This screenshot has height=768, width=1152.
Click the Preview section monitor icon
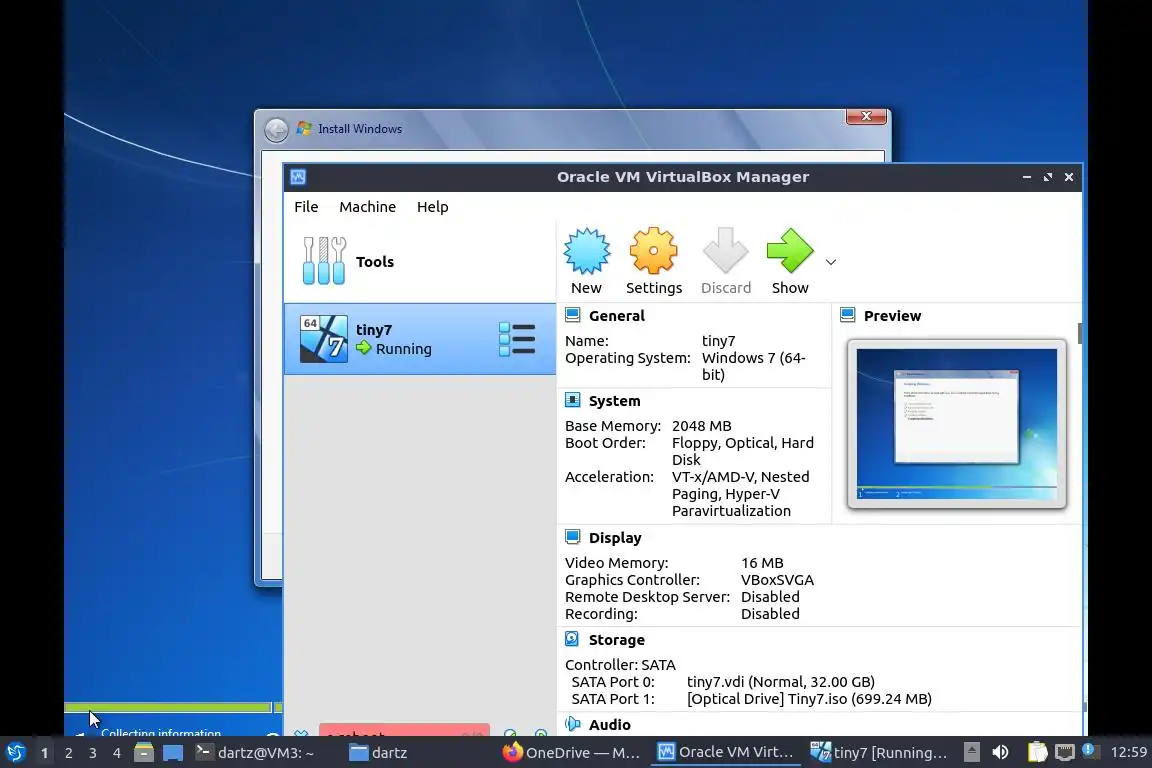click(847, 315)
